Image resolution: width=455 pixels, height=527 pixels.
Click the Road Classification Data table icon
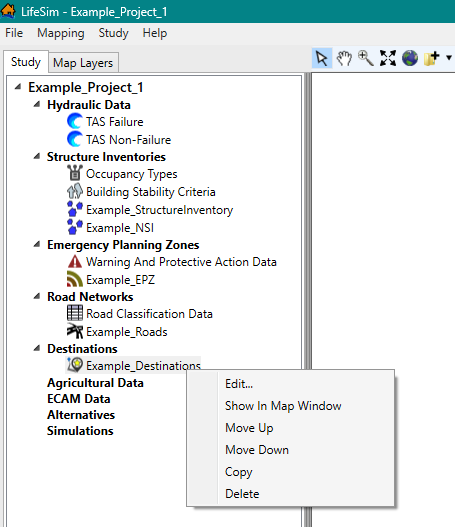(x=75, y=313)
